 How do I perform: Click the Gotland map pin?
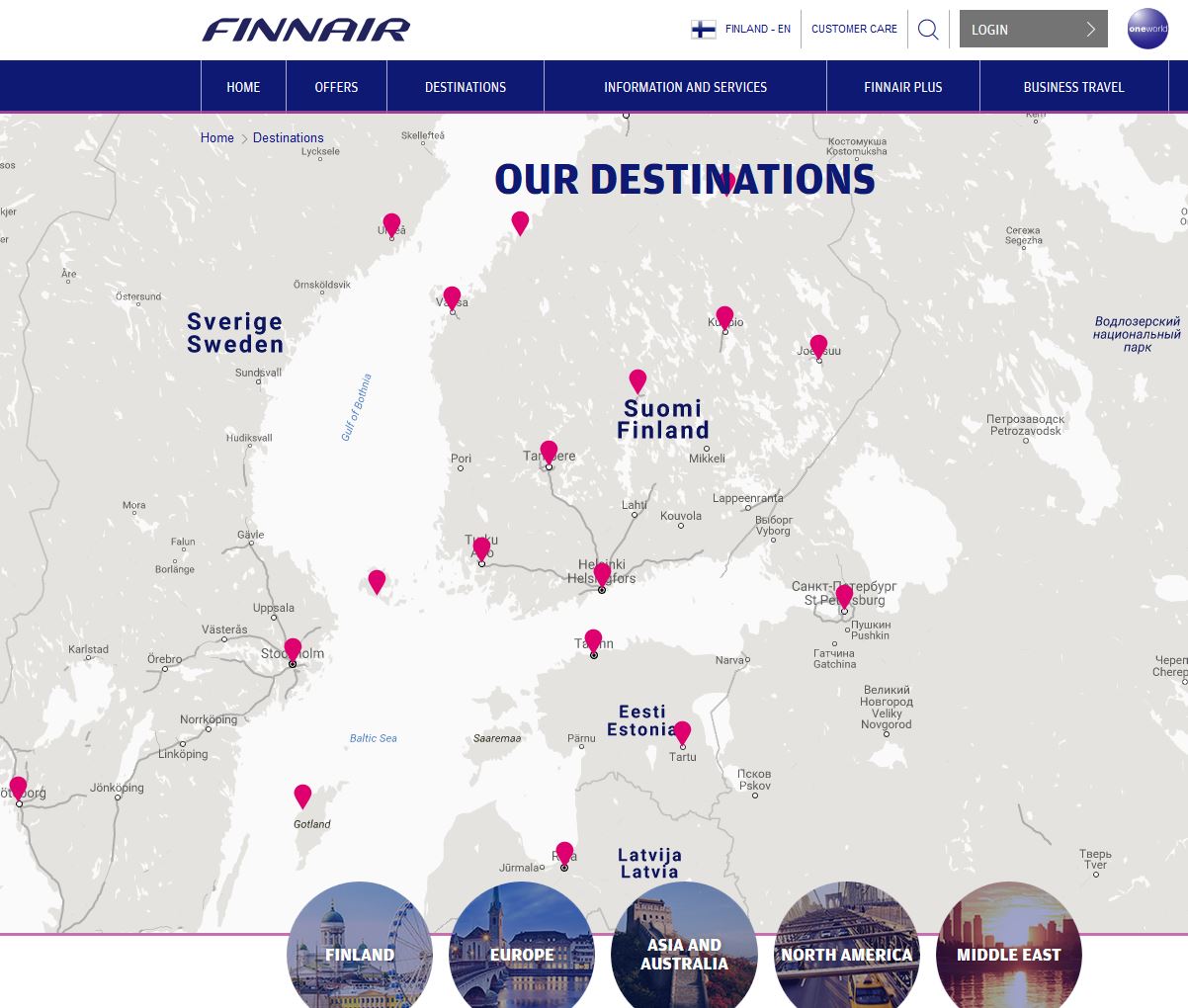pos(302,796)
